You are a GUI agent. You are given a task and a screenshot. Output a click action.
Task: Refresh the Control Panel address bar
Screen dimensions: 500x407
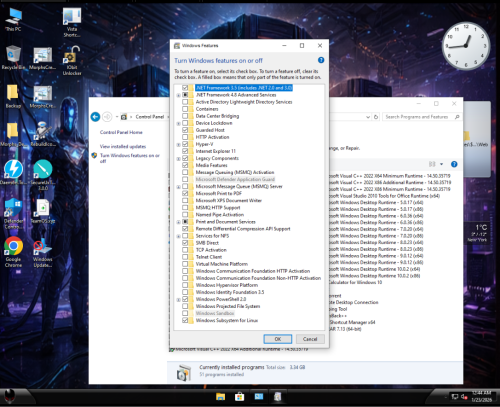coord(376,117)
